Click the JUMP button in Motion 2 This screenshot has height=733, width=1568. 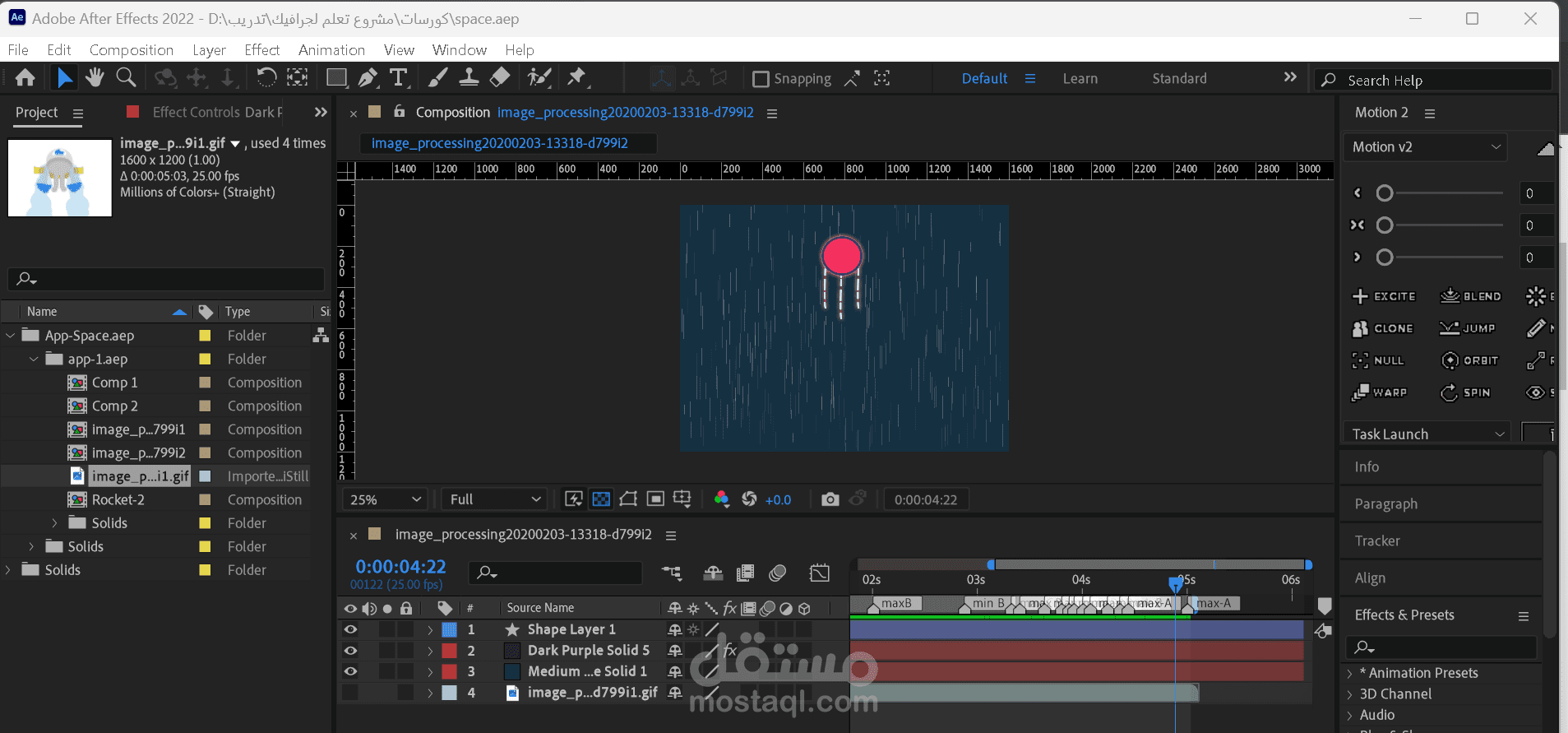(1468, 328)
